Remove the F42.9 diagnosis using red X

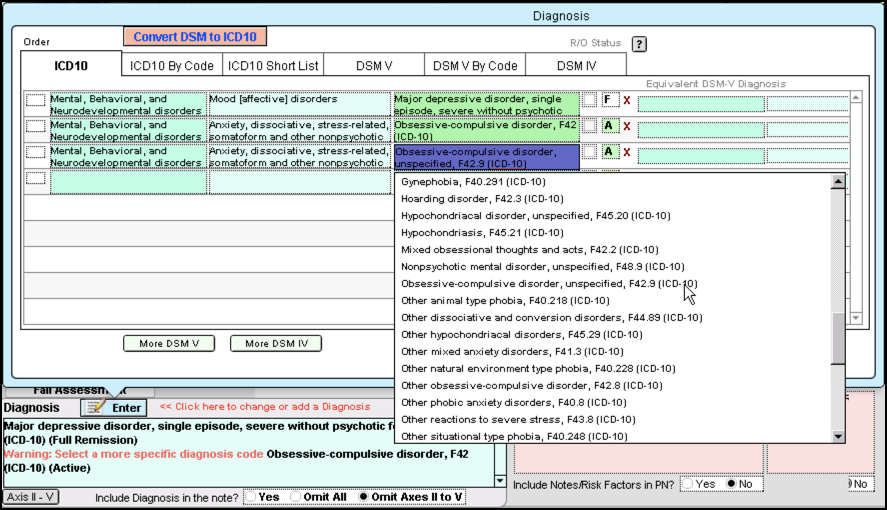click(627, 152)
